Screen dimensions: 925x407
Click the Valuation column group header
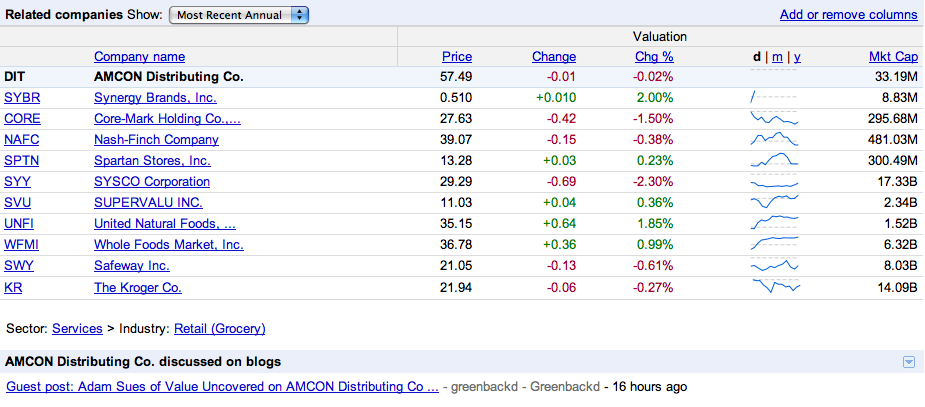pos(660,37)
